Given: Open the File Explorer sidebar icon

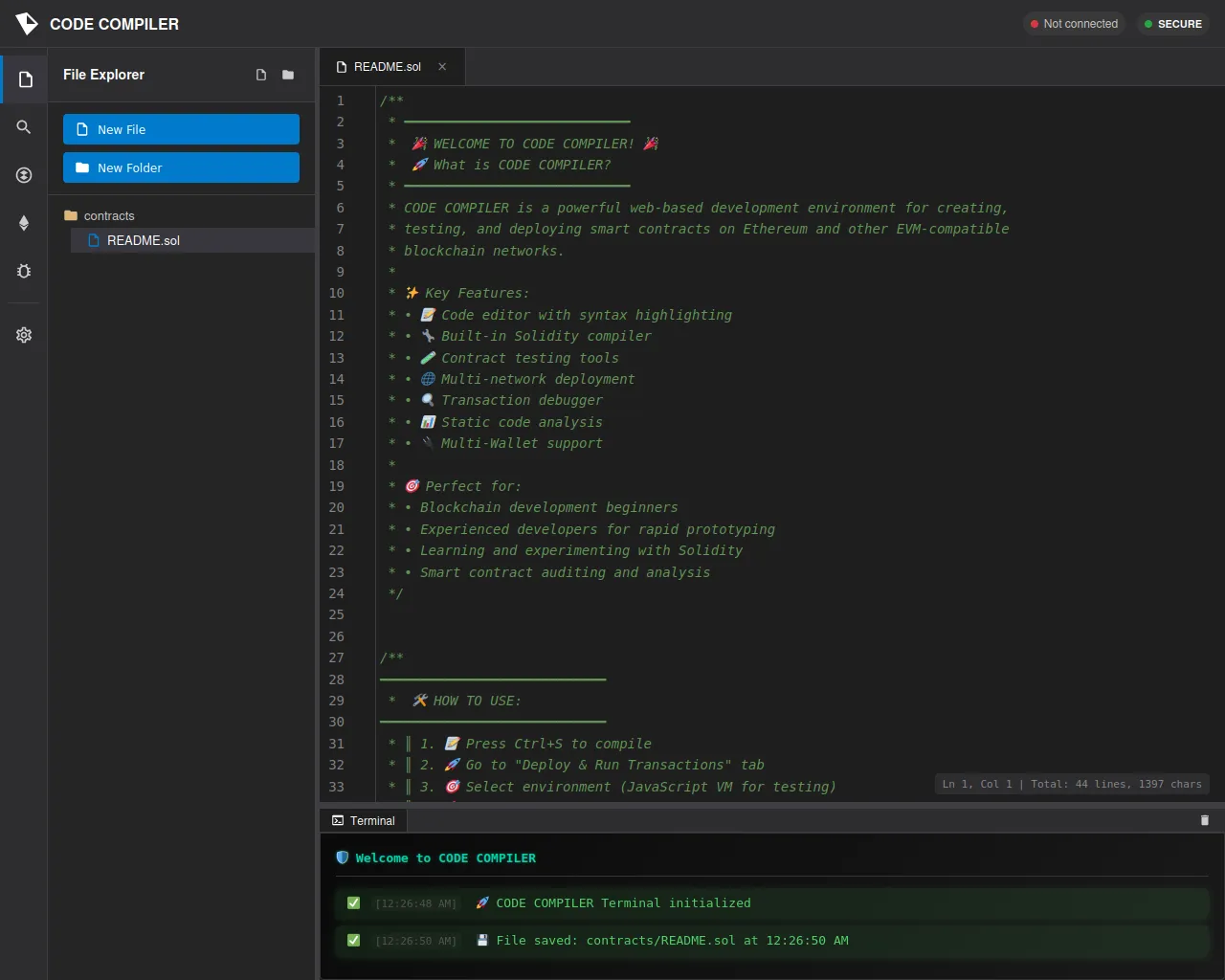Looking at the screenshot, I should click(x=25, y=79).
